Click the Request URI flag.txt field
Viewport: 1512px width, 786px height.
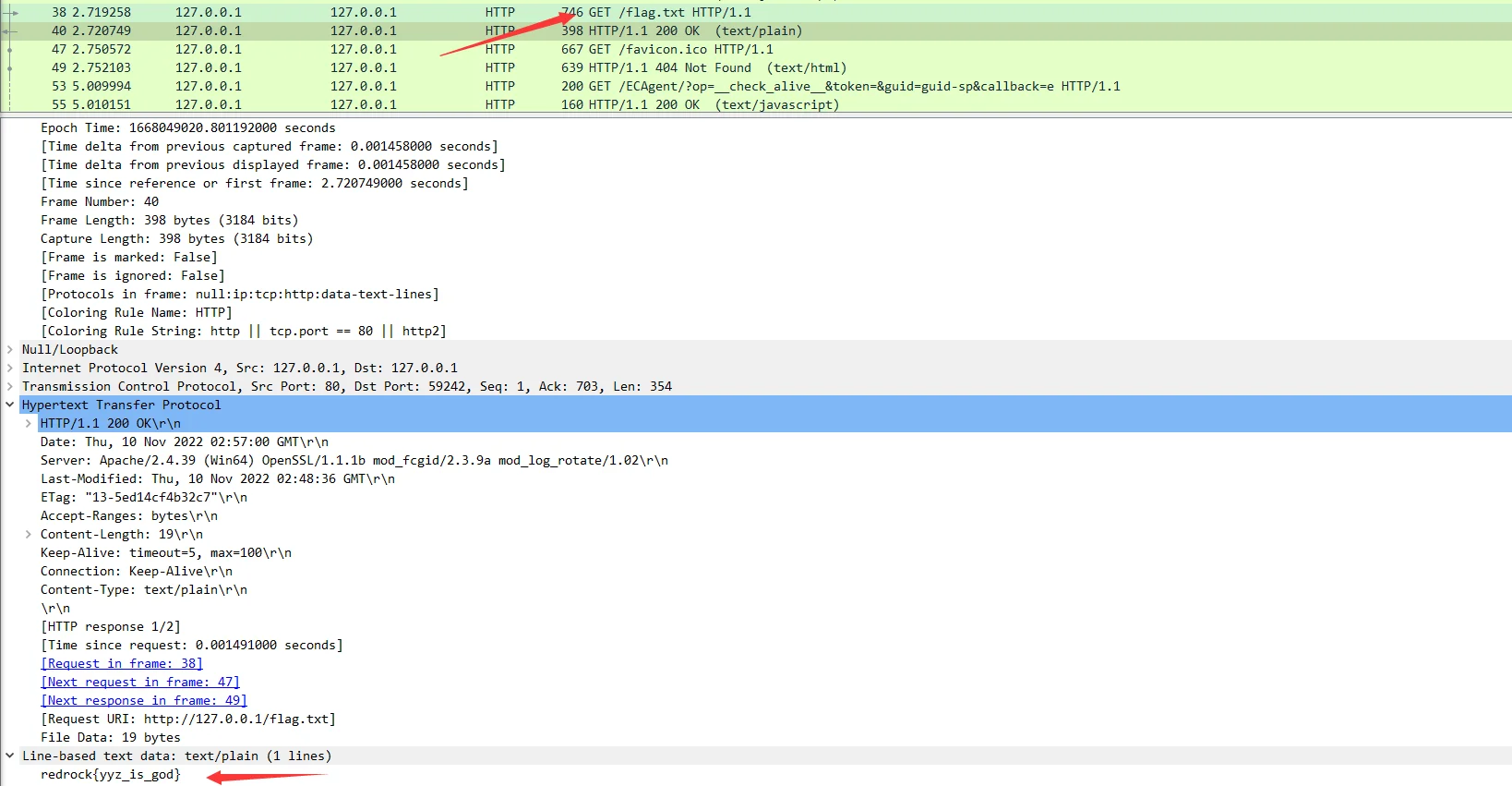point(187,719)
